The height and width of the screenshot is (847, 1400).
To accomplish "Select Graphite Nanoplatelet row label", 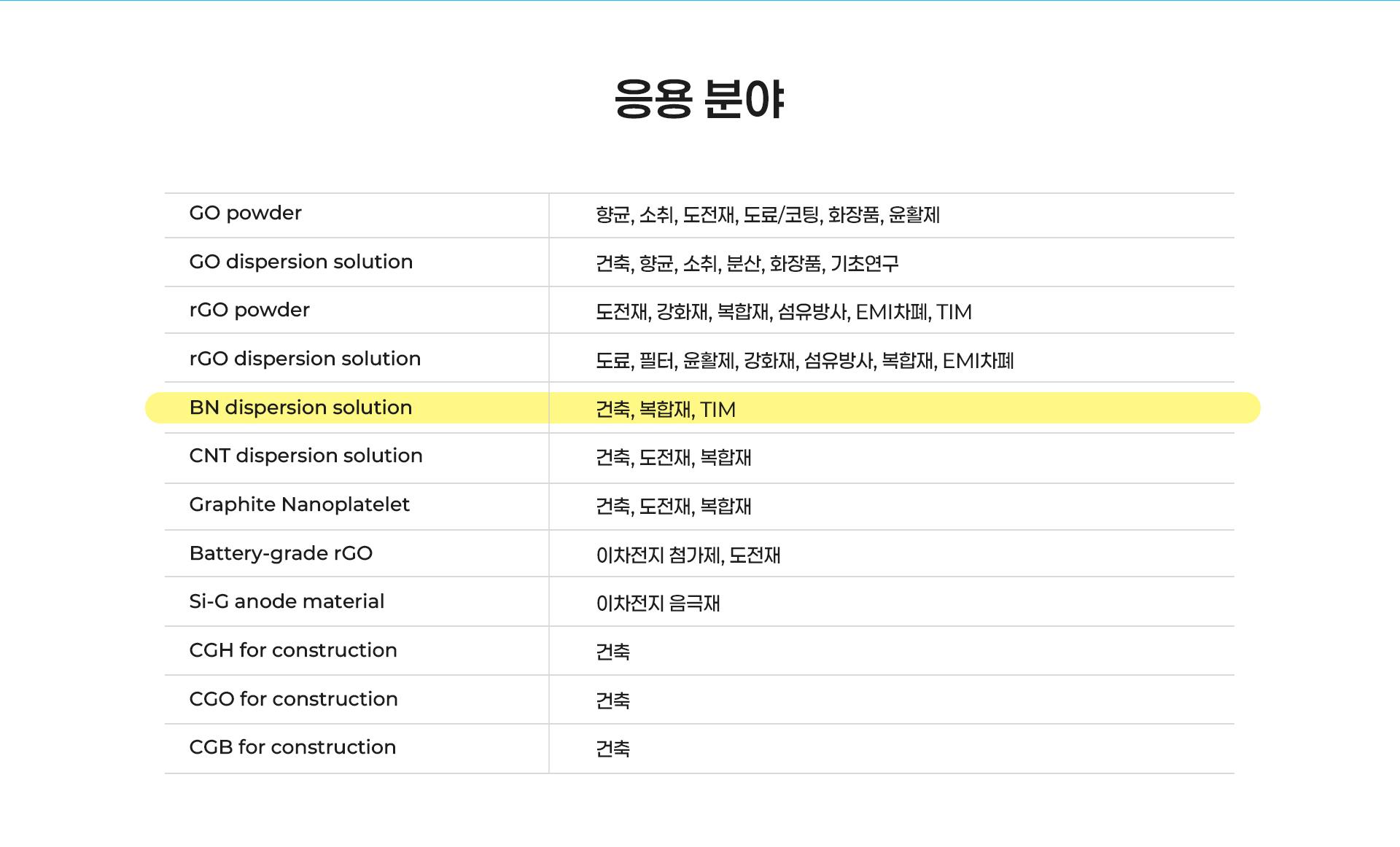I will pyautogui.click(x=300, y=504).
